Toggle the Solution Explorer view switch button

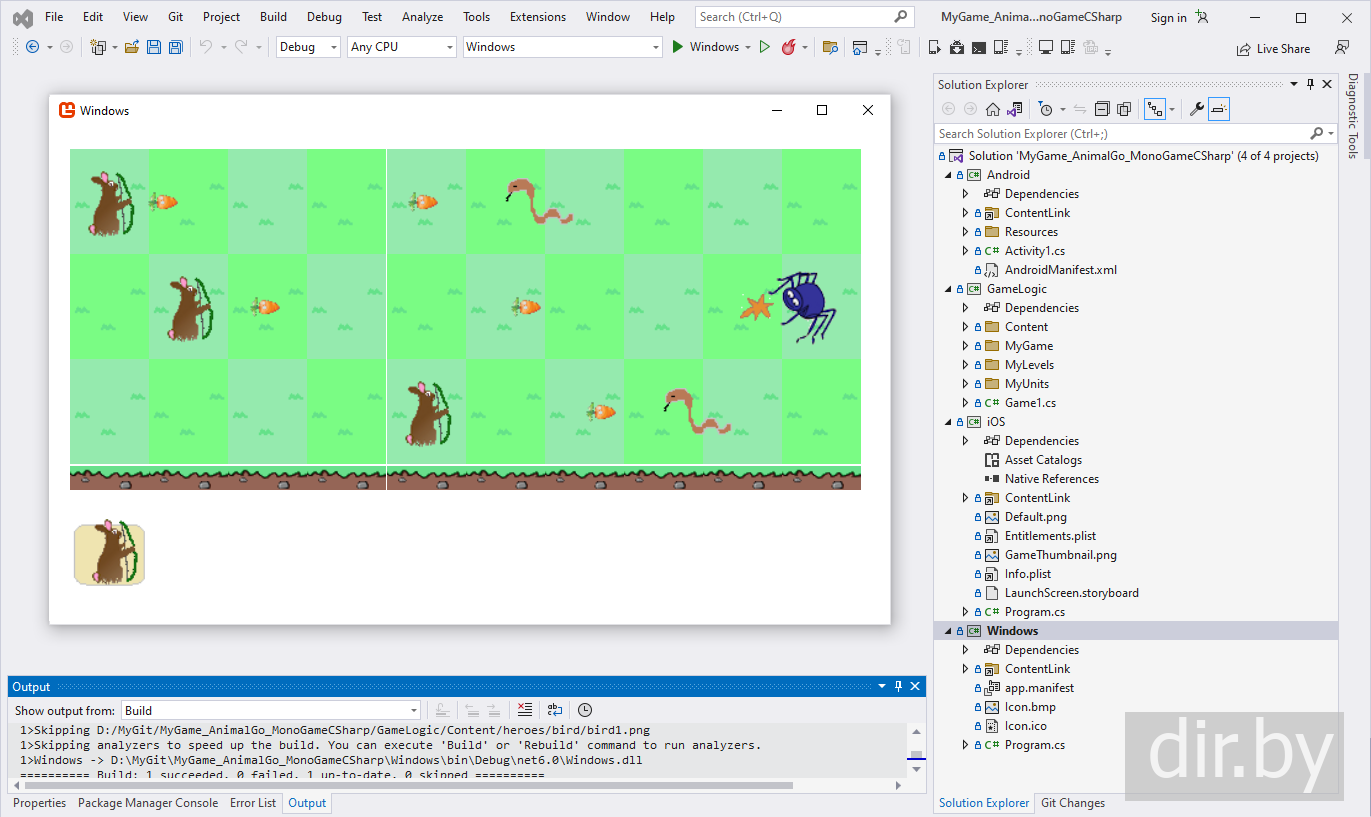point(1015,109)
